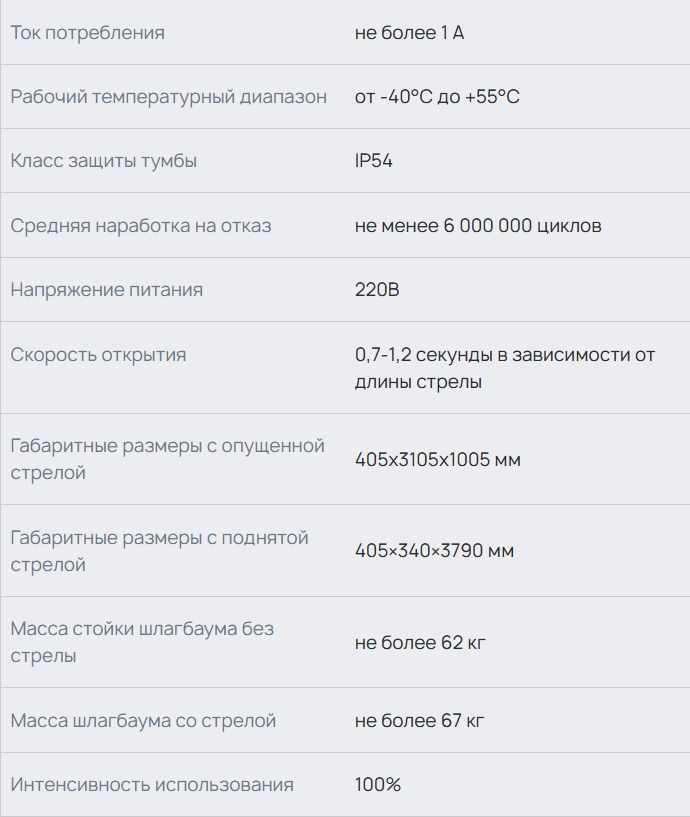Click the 'не более 1 А' value

pos(409,33)
